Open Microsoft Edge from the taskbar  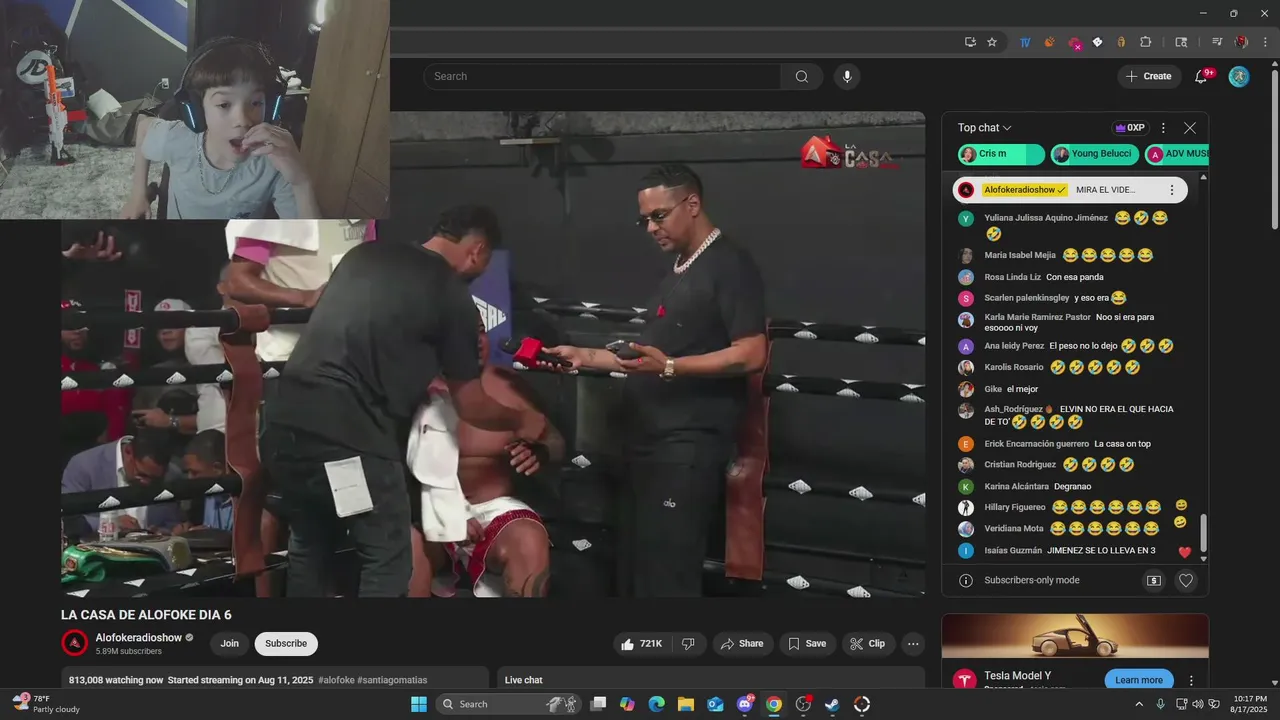(x=657, y=704)
